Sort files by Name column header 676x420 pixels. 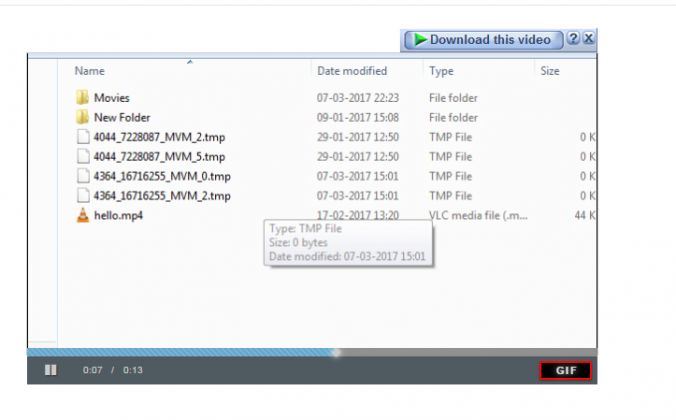(89, 72)
